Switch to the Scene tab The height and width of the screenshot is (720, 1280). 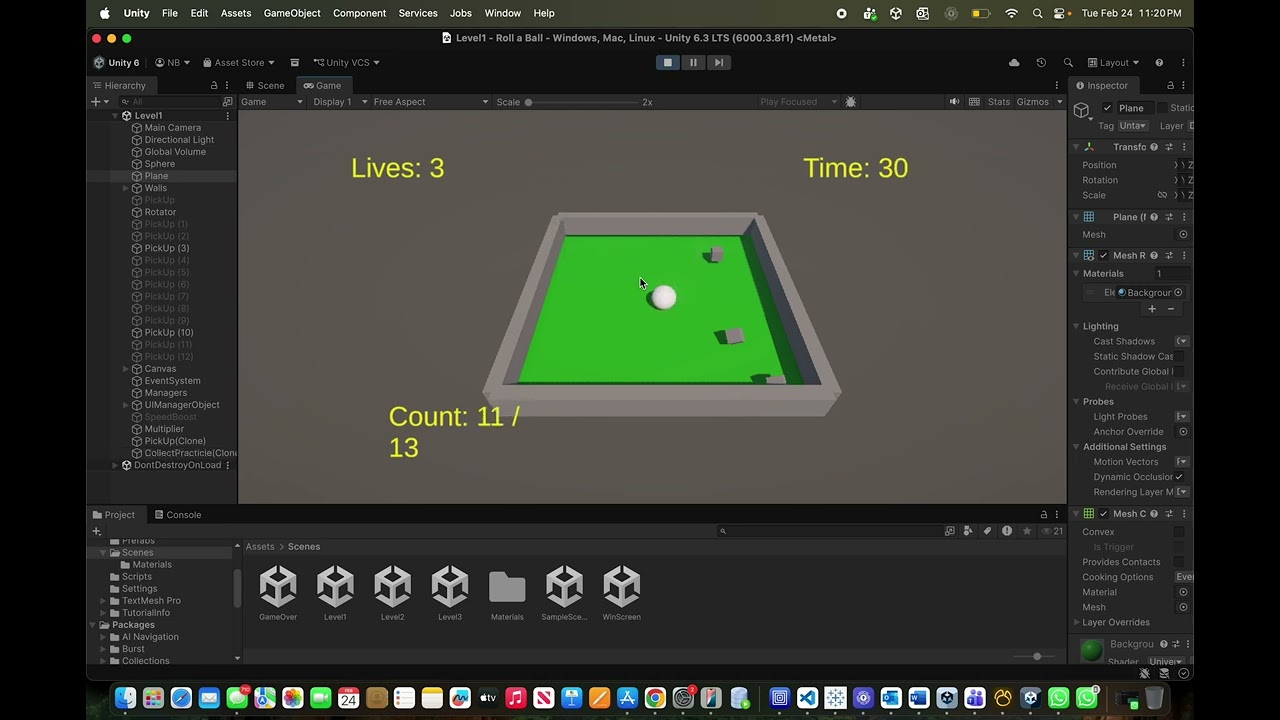265,85
